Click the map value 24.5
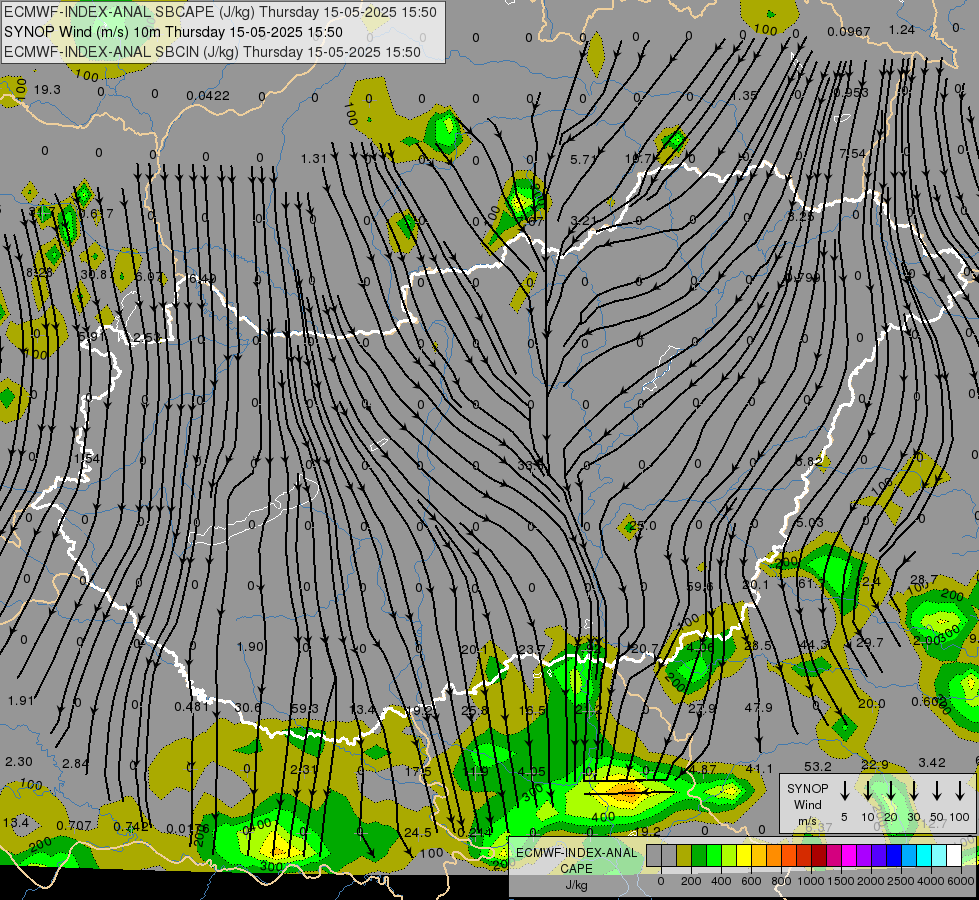 coord(417,833)
